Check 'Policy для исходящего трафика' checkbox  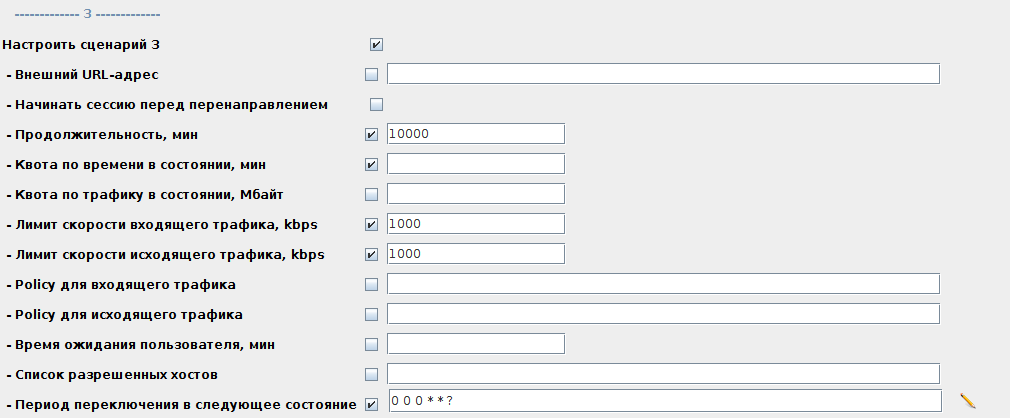point(372,314)
